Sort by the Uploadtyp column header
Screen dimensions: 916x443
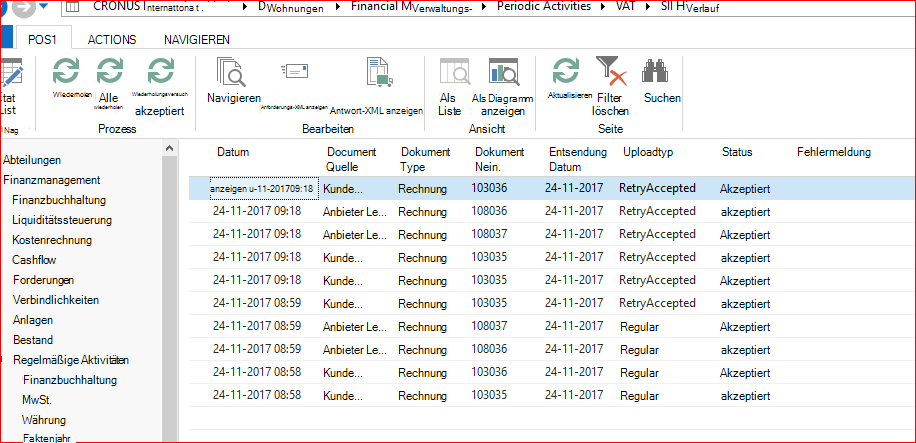(x=648, y=152)
